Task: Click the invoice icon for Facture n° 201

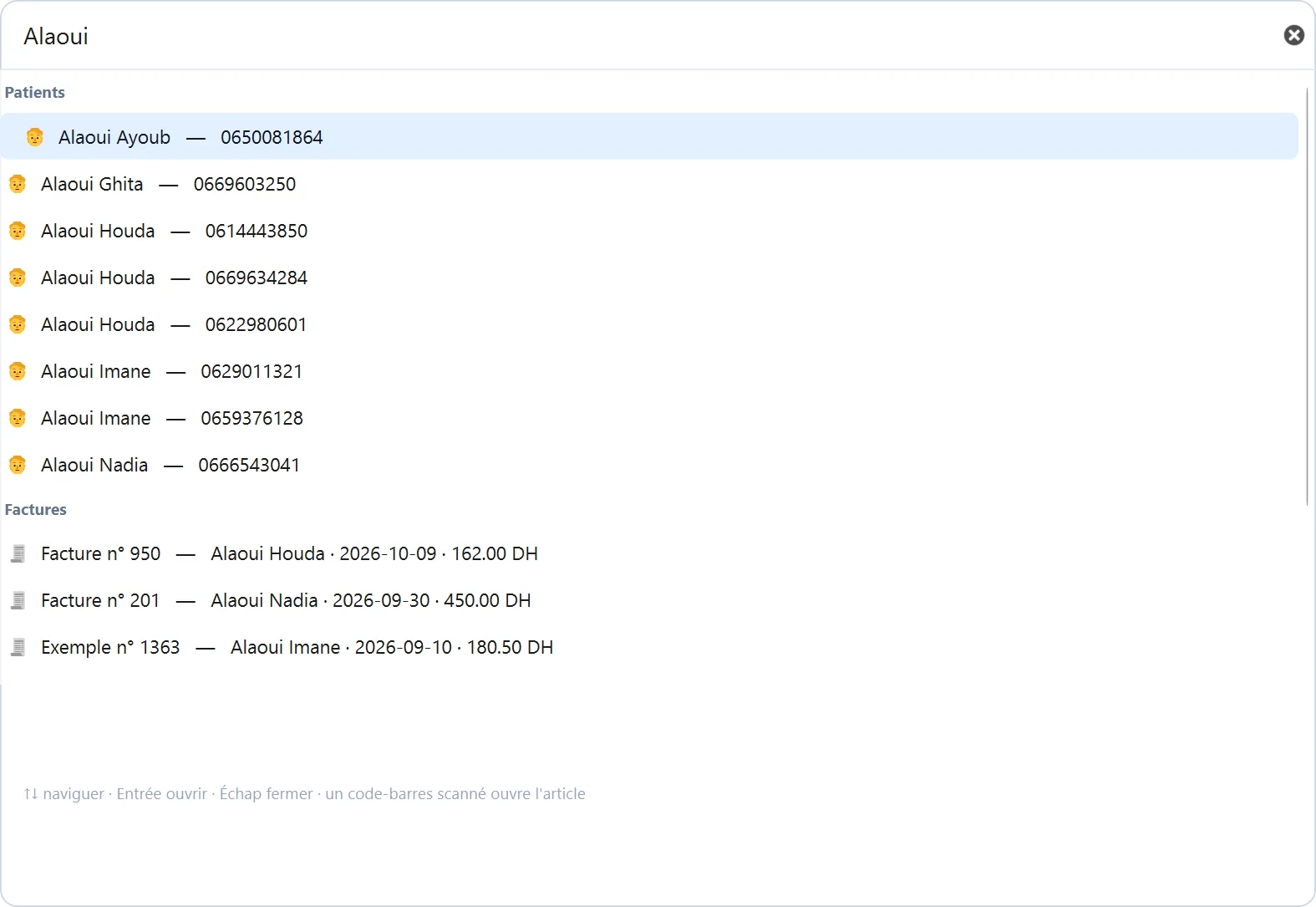Action: click(x=18, y=600)
